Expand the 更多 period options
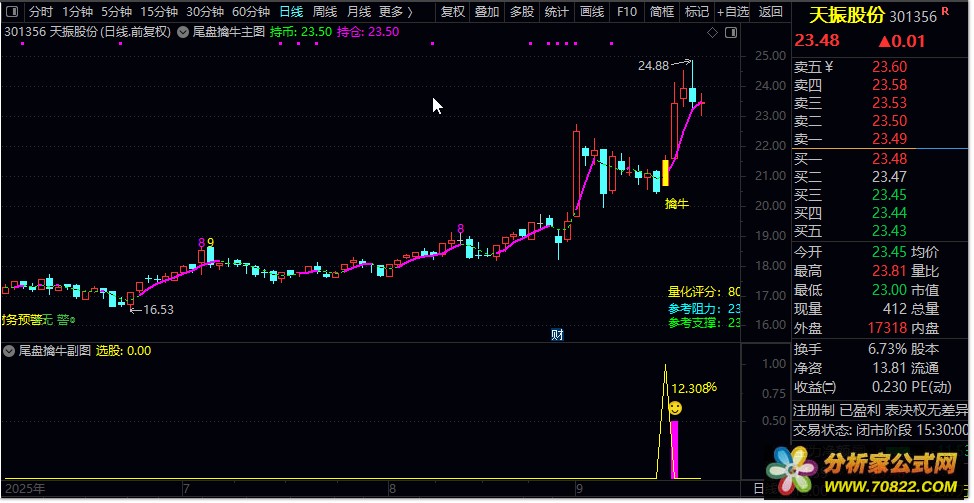This screenshot has height=503, width=974. click(x=396, y=11)
